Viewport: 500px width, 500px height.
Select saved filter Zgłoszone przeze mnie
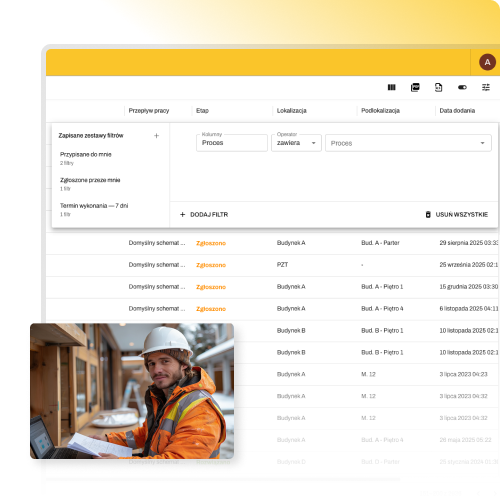coord(90,184)
